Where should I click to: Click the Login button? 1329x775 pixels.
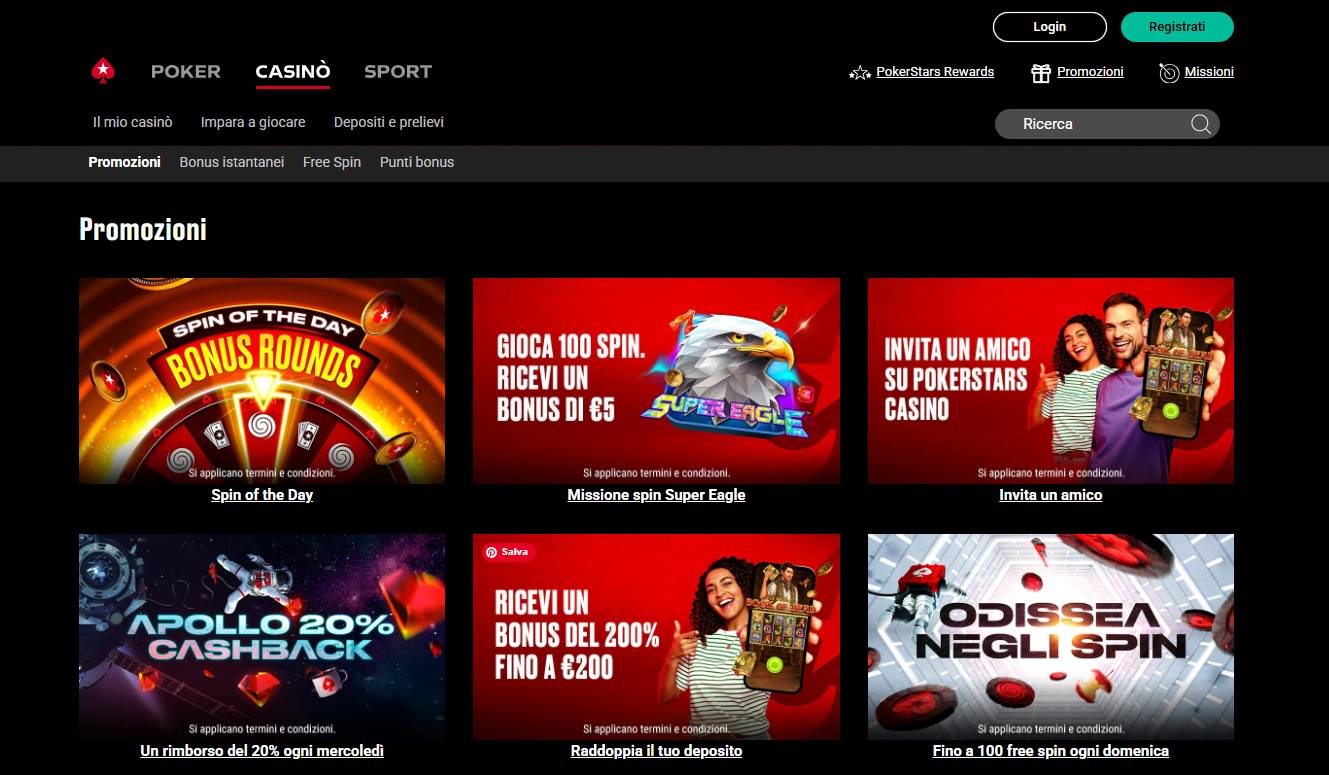(1050, 27)
